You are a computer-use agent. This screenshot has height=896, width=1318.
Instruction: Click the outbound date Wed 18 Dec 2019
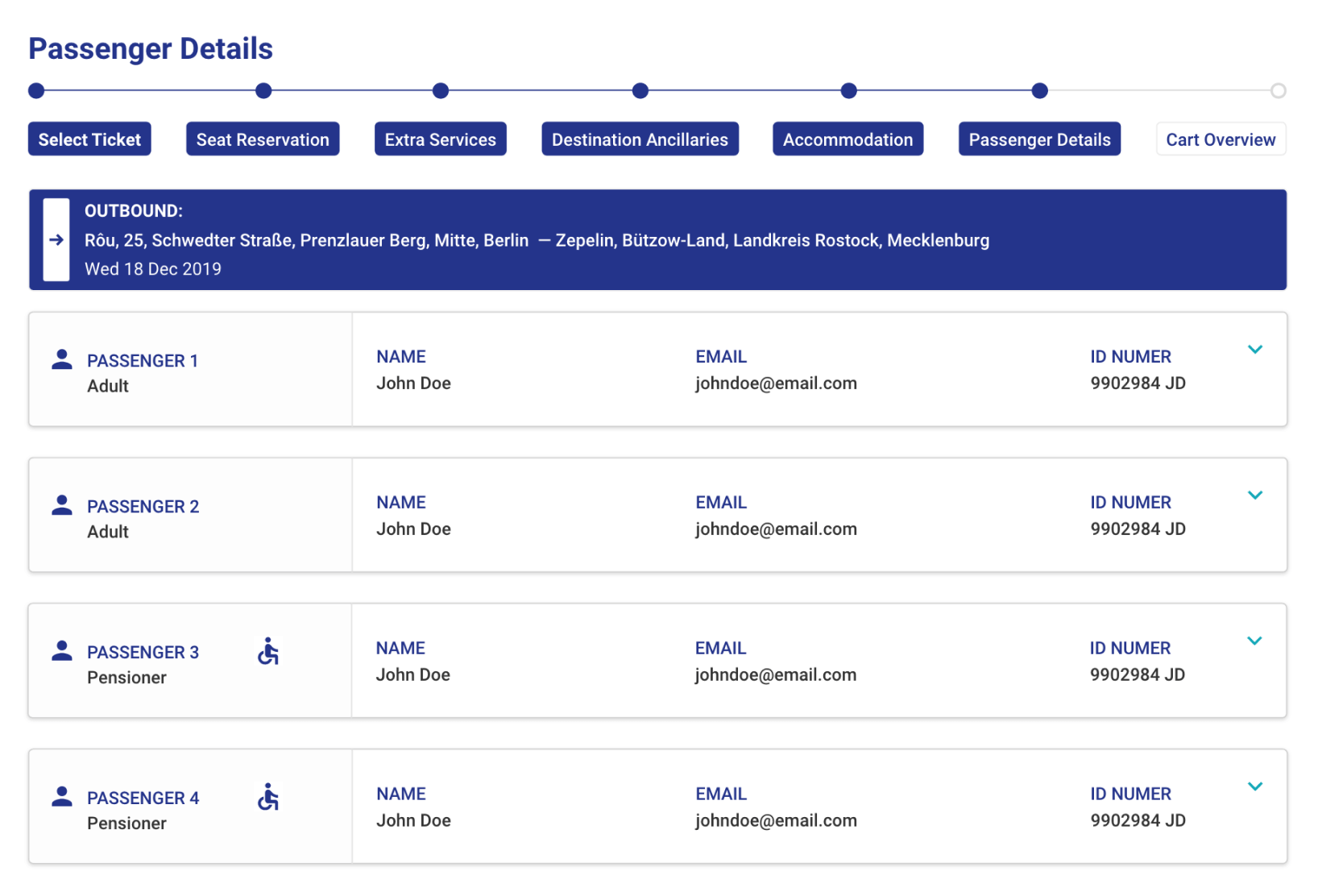(153, 269)
